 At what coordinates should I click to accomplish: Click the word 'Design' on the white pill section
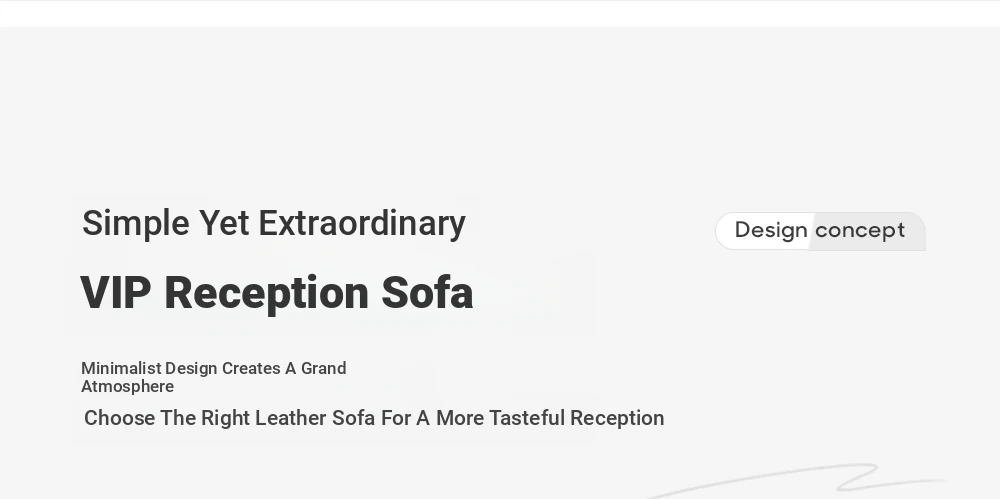[x=771, y=231]
